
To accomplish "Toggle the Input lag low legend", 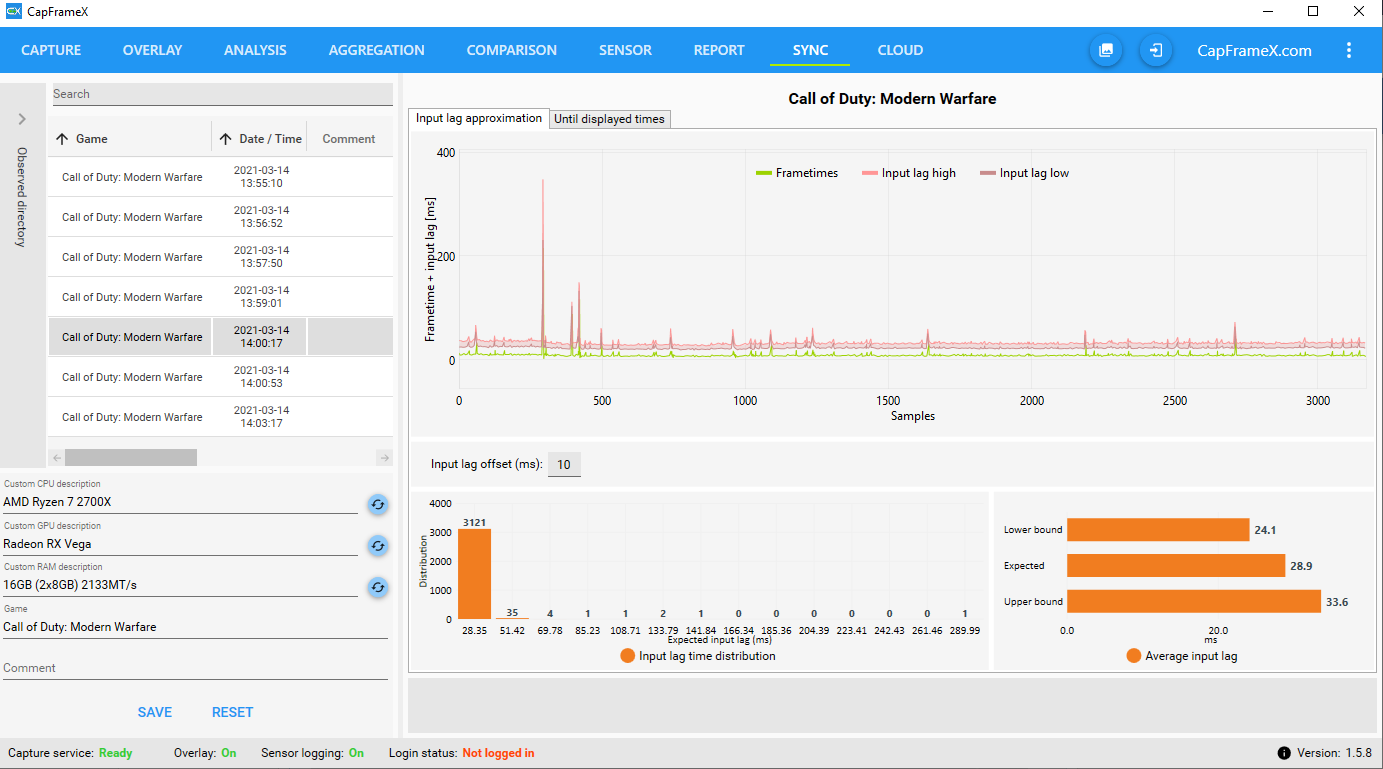I will click(x=1025, y=173).
